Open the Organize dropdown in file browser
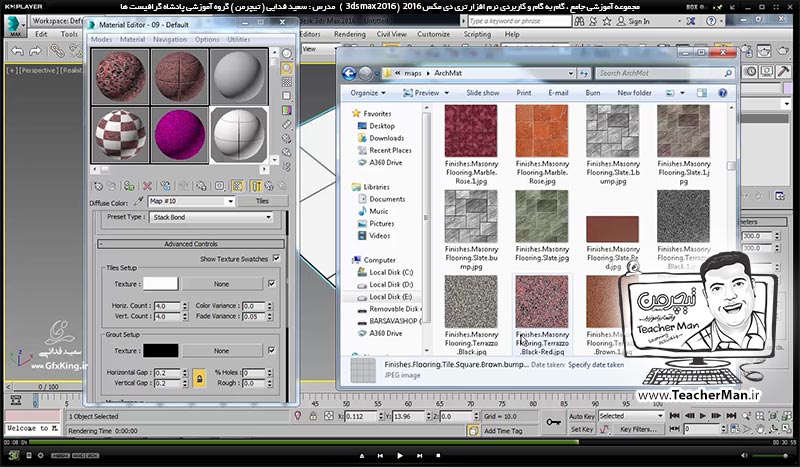Viewport: 800px width, 467px height. pyautogui.click(x=368, y=93)
